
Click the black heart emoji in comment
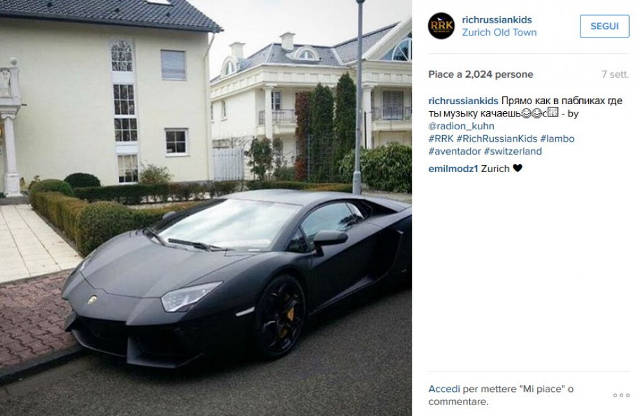(518, 168)
